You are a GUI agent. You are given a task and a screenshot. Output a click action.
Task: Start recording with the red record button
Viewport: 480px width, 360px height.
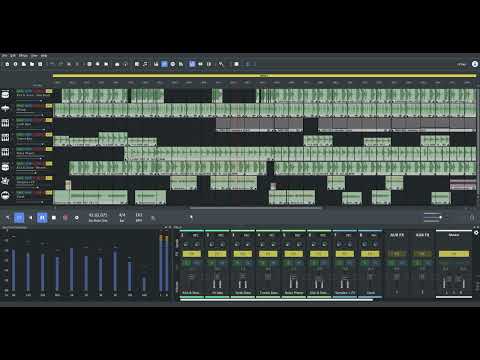(65, 218)
